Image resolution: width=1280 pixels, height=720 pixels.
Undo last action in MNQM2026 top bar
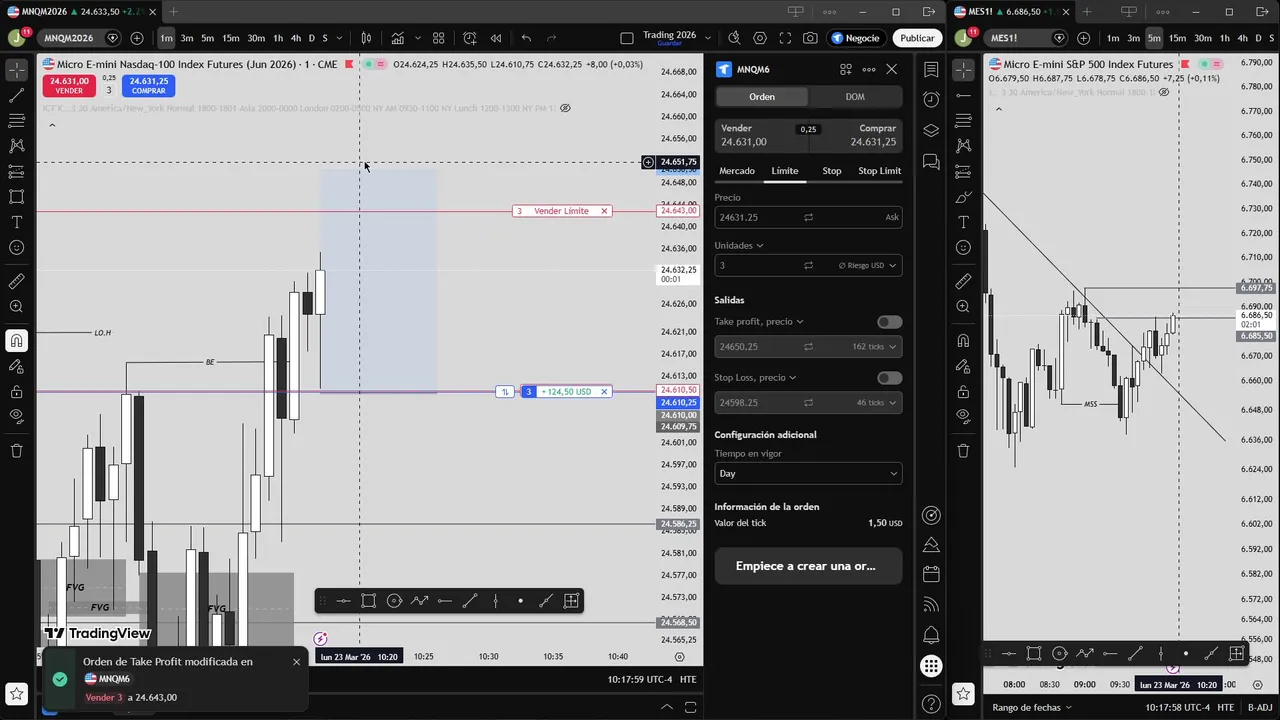pyautogui.click(x=526, y=38)
